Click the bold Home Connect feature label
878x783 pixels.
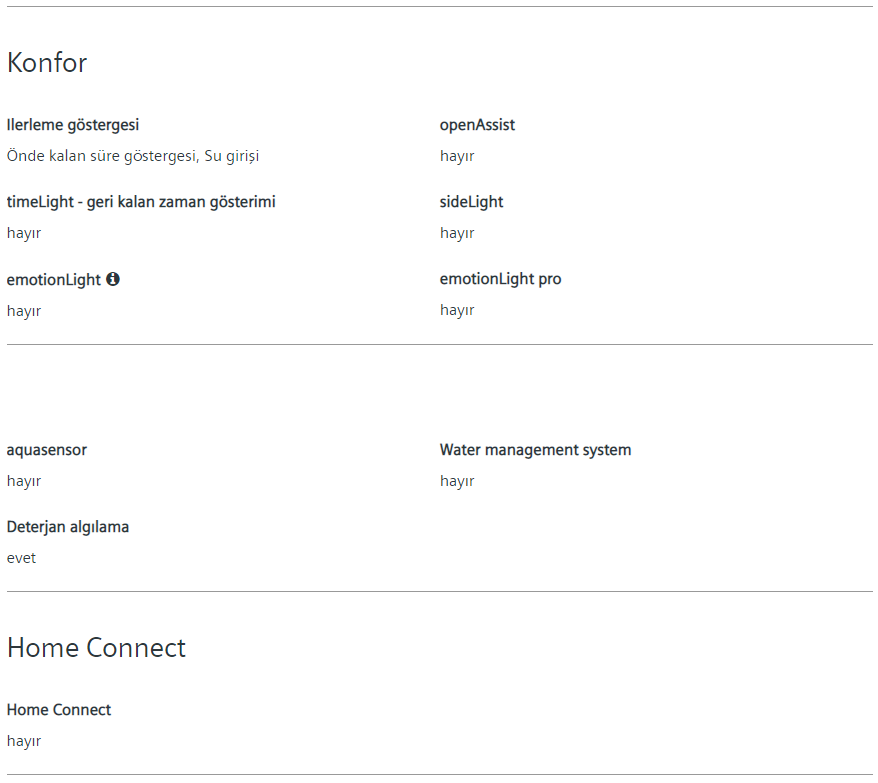[x=59, y=710]
